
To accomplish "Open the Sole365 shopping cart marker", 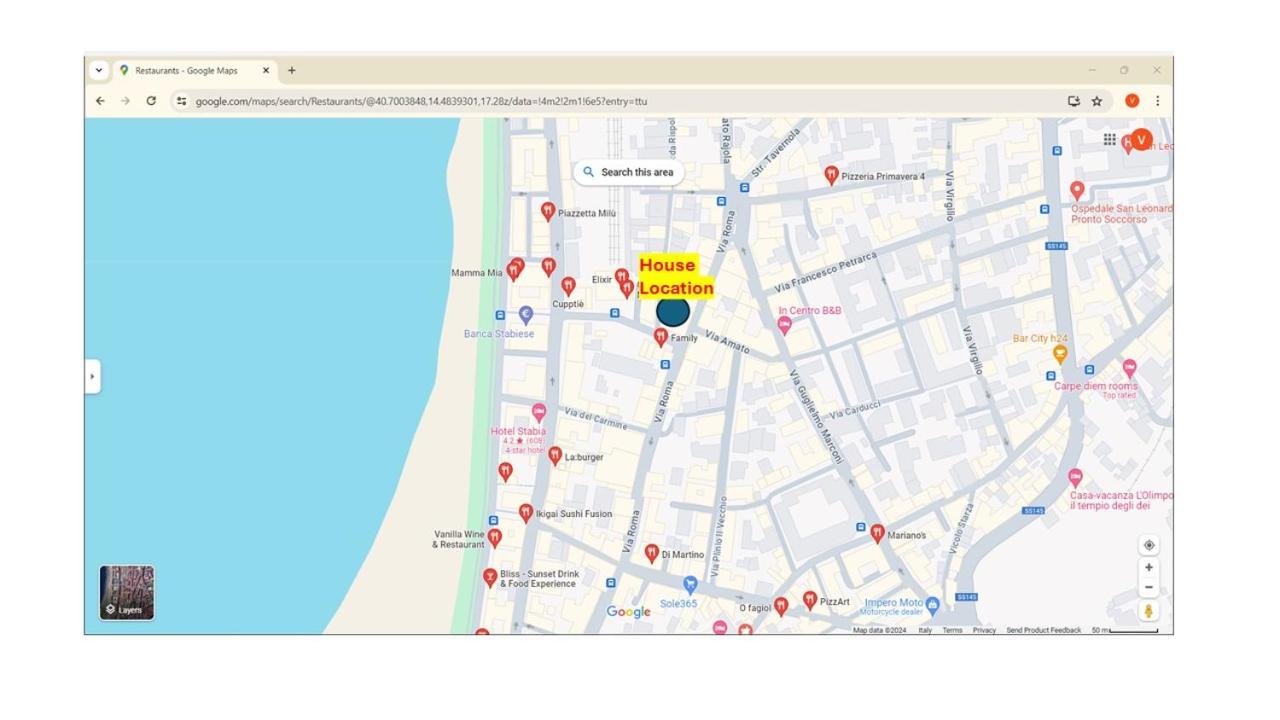I will (689, 585).
